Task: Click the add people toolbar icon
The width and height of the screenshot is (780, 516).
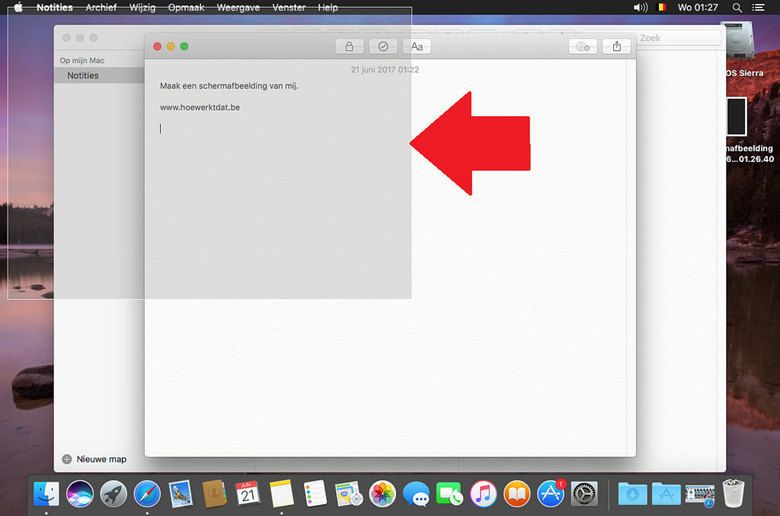Action: [x=583, y=46]
